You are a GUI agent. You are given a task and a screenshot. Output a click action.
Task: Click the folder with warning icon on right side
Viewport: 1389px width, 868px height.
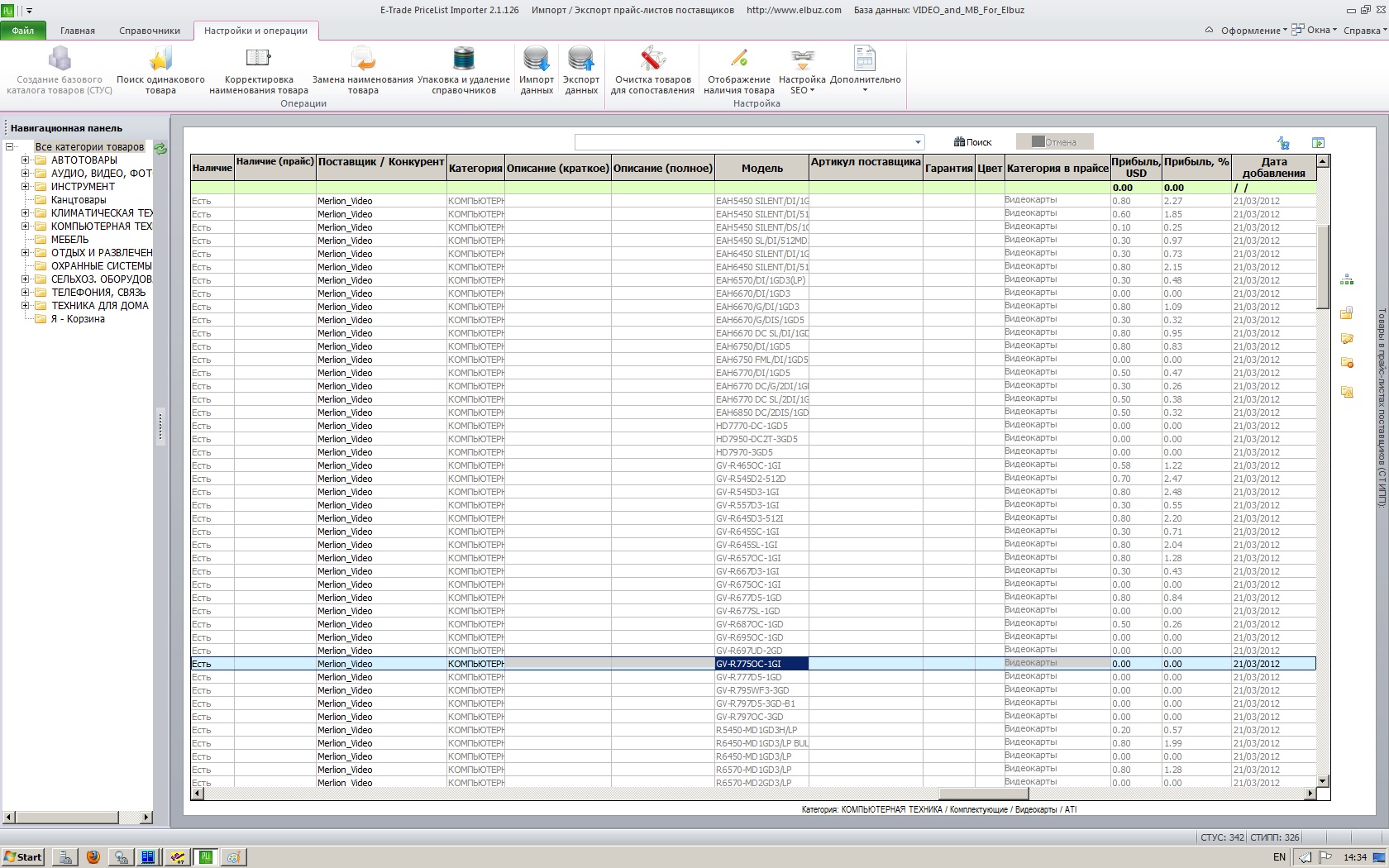click(x=1347, y=392)
